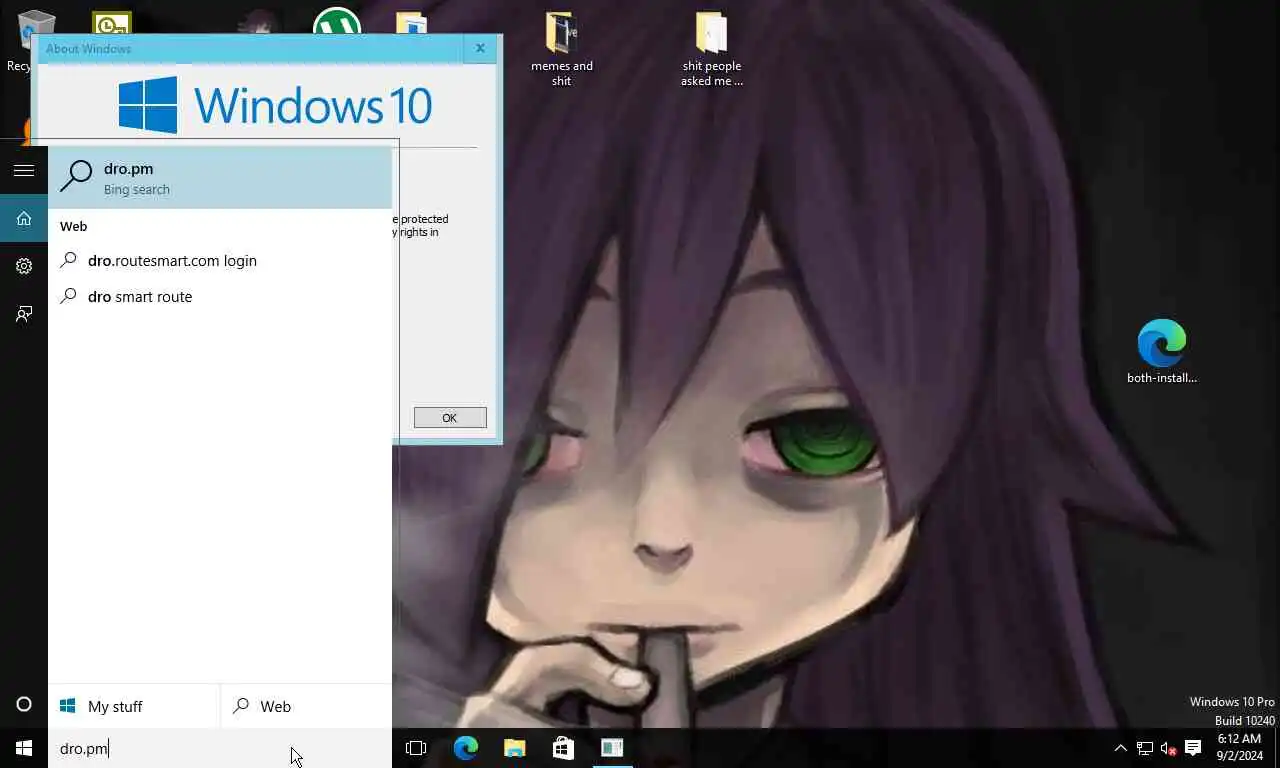Show hidden tray icons chevron
1280x768 pixels.
tap(1120, 748)
